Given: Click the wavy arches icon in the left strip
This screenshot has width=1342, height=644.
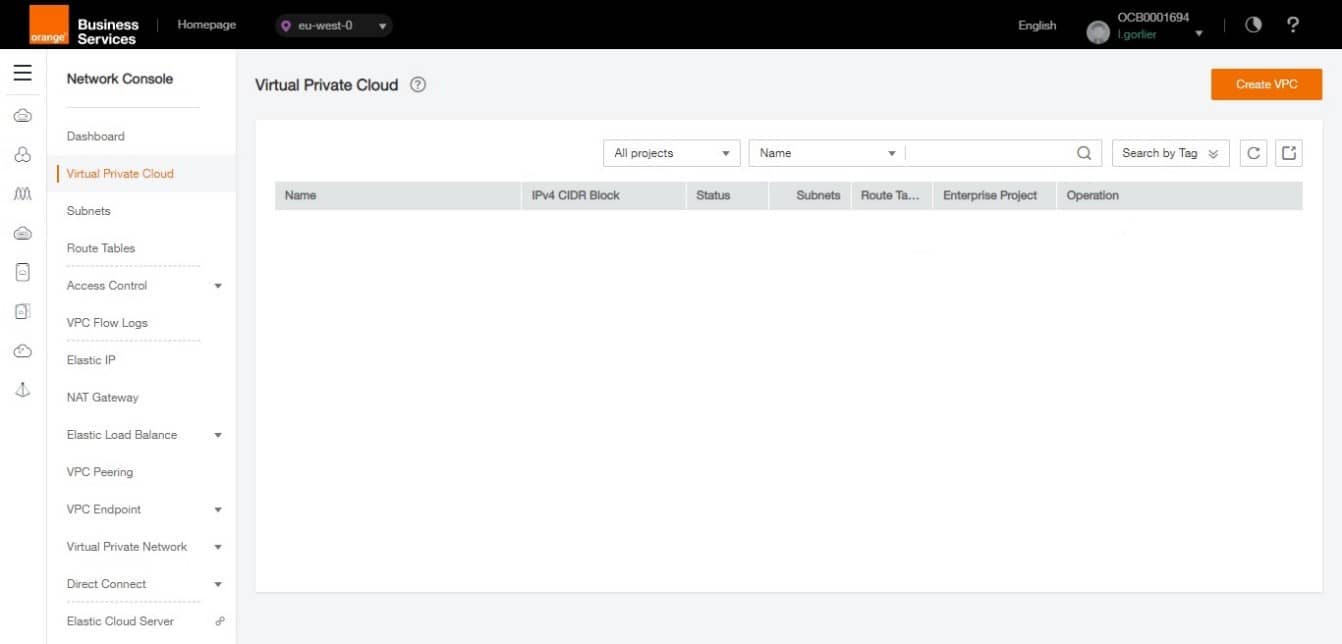Looking at the screenshot, I should [x=23, y=194].
